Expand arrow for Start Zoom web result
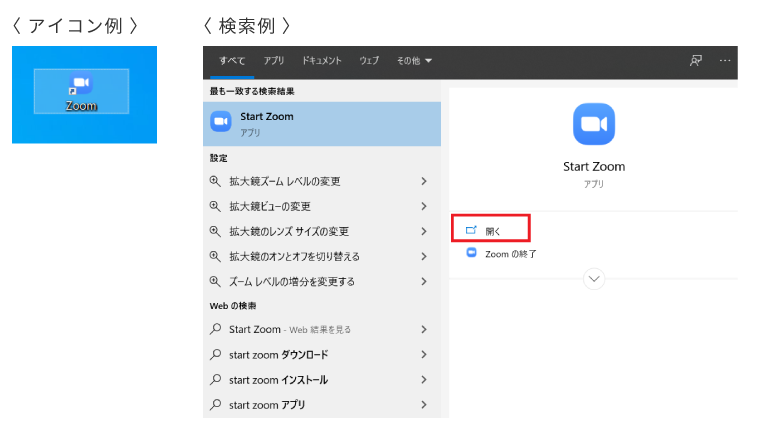Image resolution: width=766 pixels, height=442 pixels. coord(424,329)
